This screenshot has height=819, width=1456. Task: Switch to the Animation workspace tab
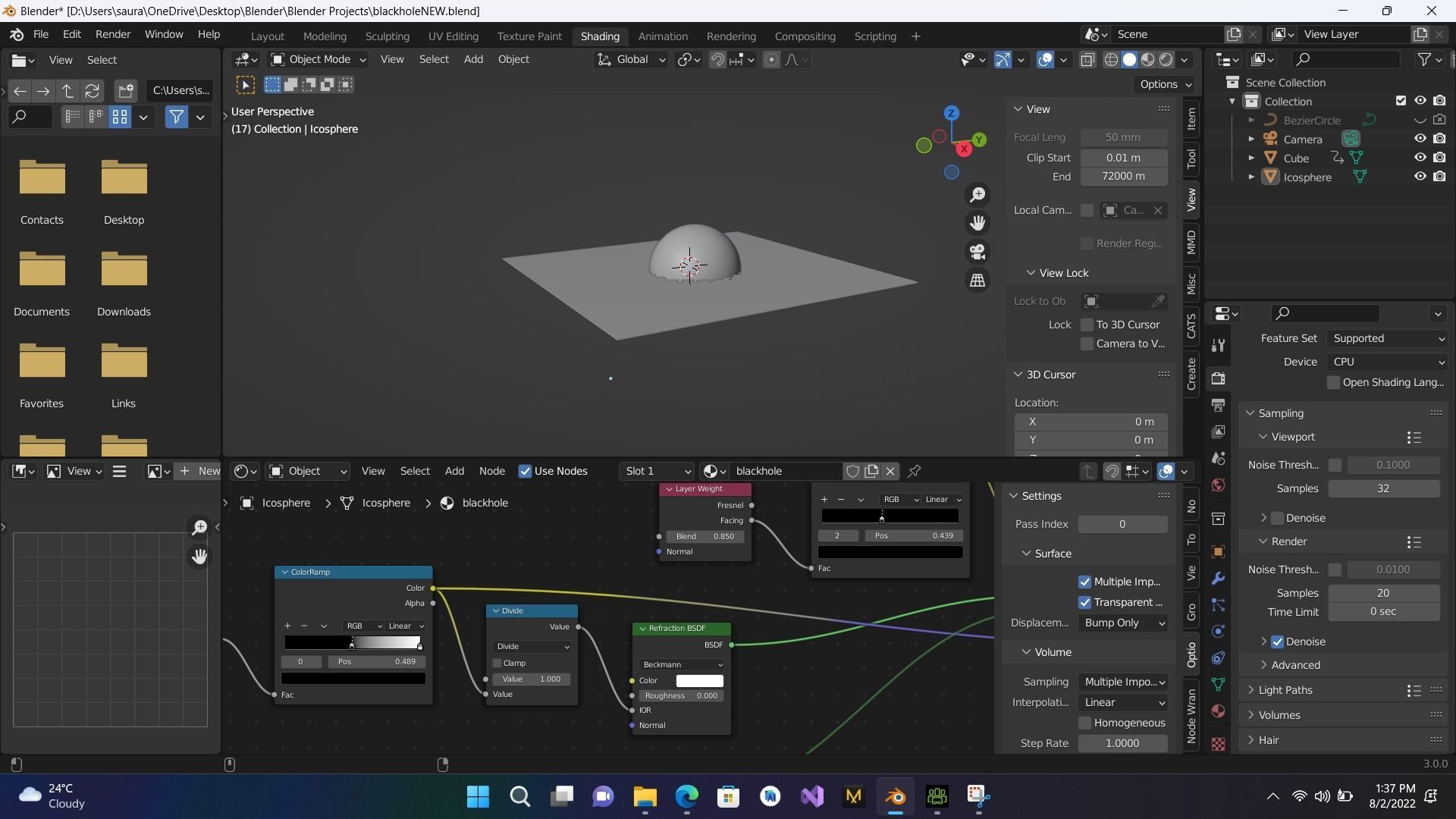663,36
